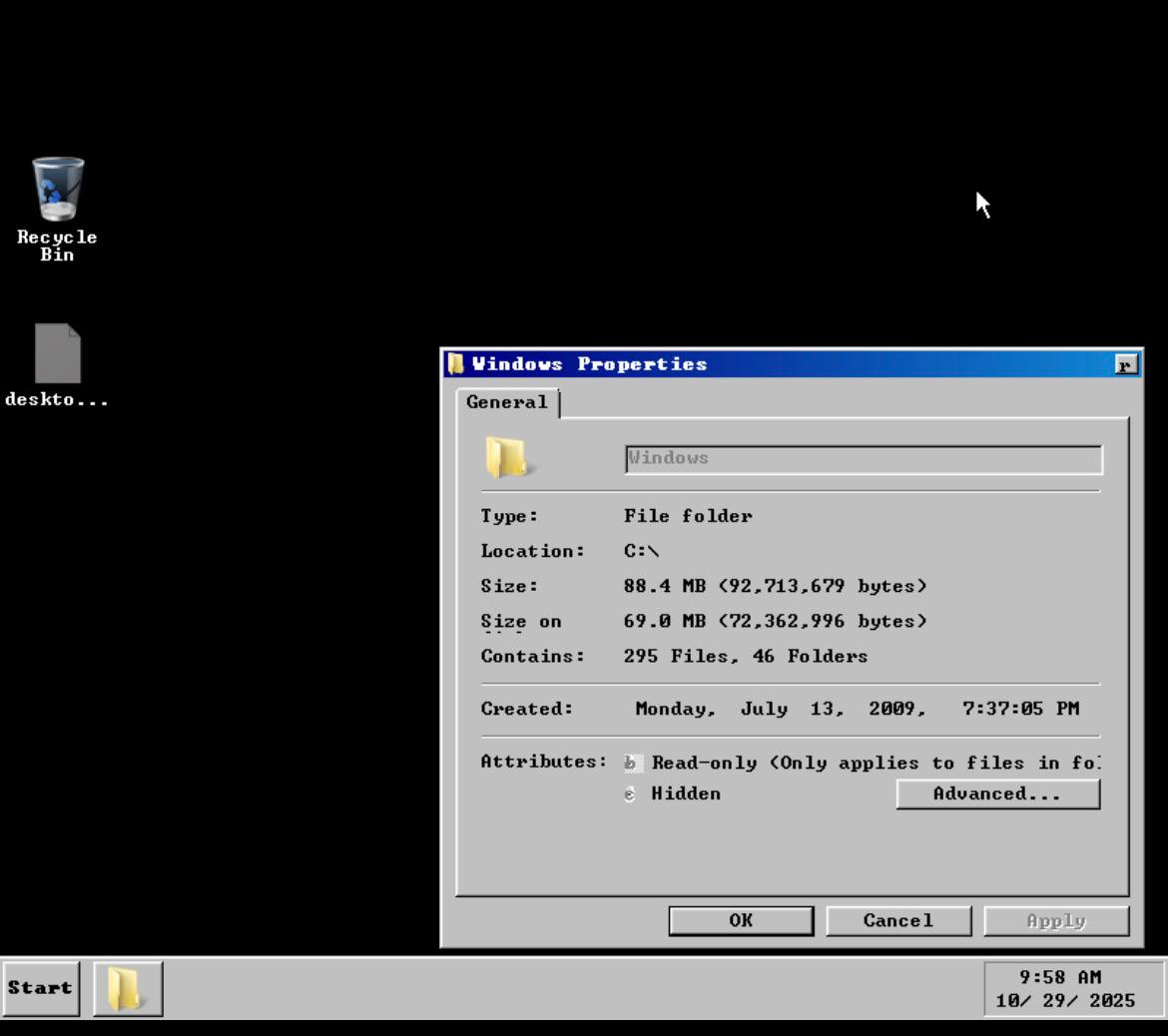Click the Apply button
1168x1036 pixels.
[1055, 920]
